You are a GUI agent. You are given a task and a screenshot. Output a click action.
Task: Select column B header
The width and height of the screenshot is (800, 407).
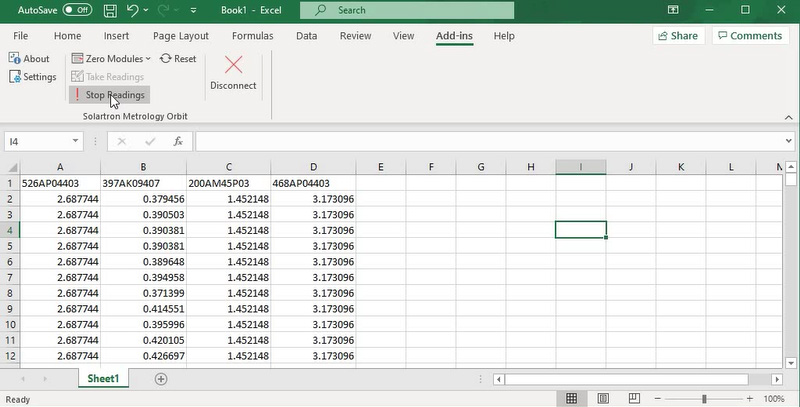tap(143, 167)
